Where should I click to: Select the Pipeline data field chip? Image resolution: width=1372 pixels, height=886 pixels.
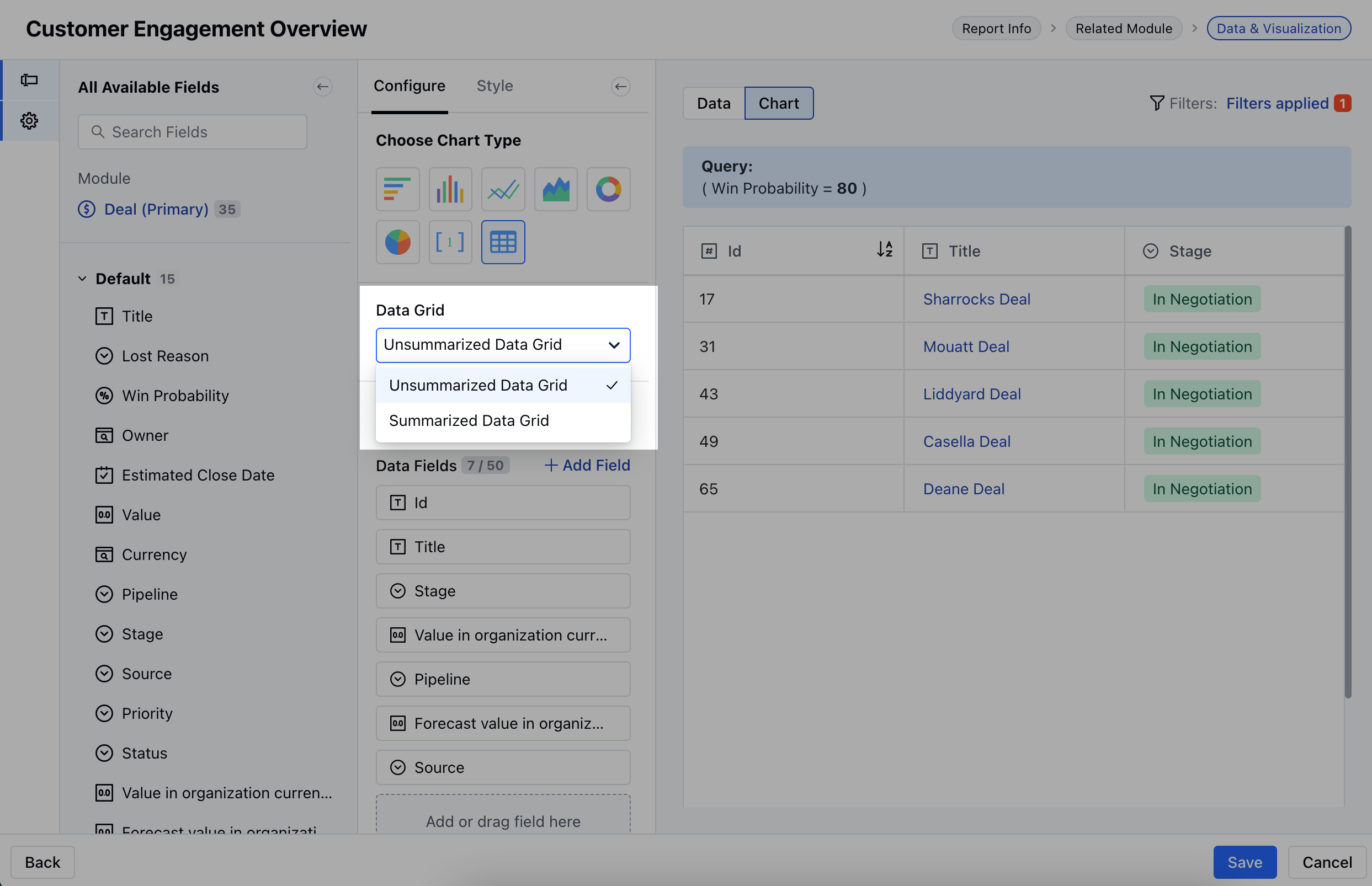pos(503,680)
